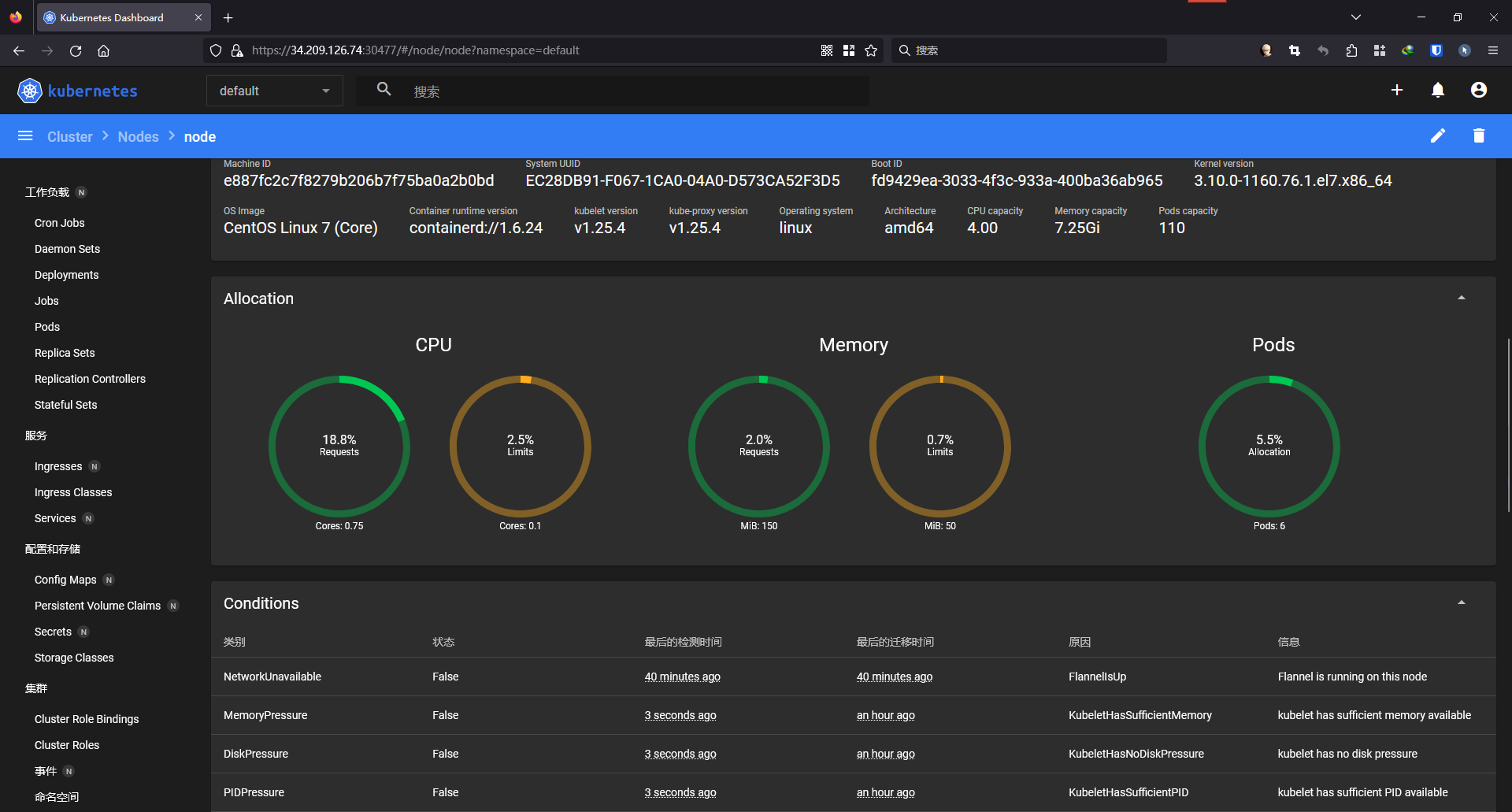Click the plus create resource icon
Viewport: 1512px width, 812px height.
pyautogui.click(x=1397, y=91)
